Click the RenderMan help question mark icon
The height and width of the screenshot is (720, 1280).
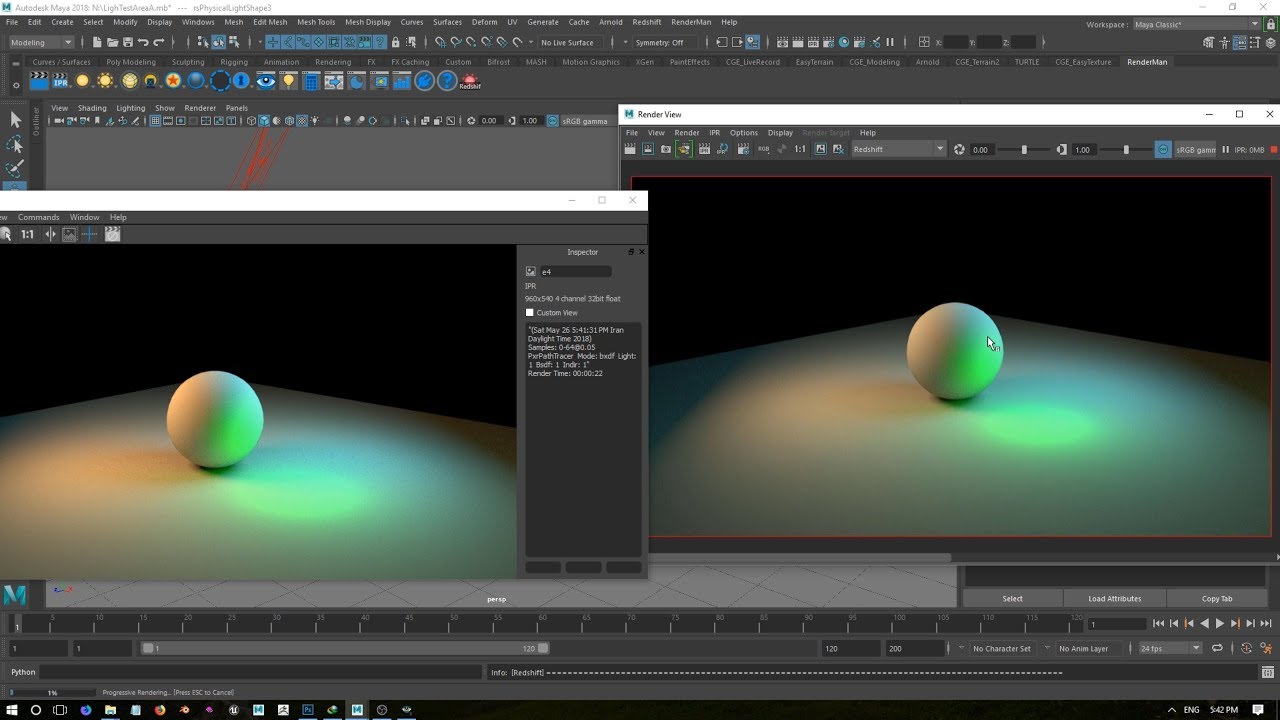[447, 82]
